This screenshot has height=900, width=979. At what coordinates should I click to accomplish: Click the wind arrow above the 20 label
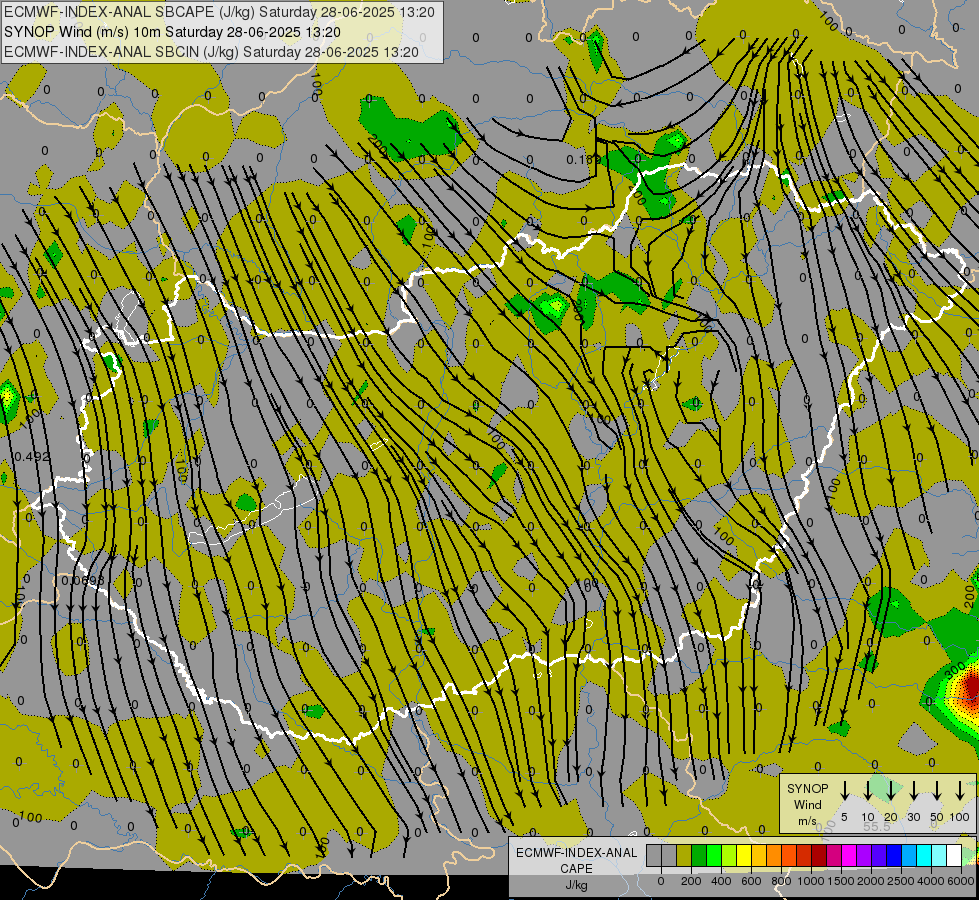[x=890, y=791]
